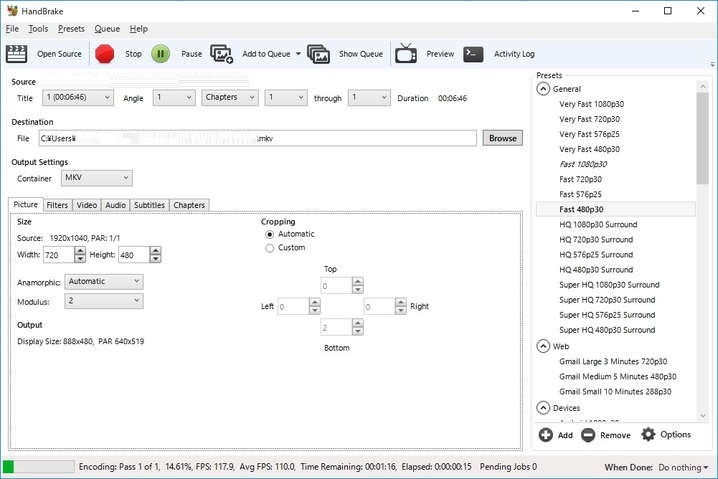Open preset Options gear icon
Viewport: 718px width, 479px height.
[x=648, y=434]
